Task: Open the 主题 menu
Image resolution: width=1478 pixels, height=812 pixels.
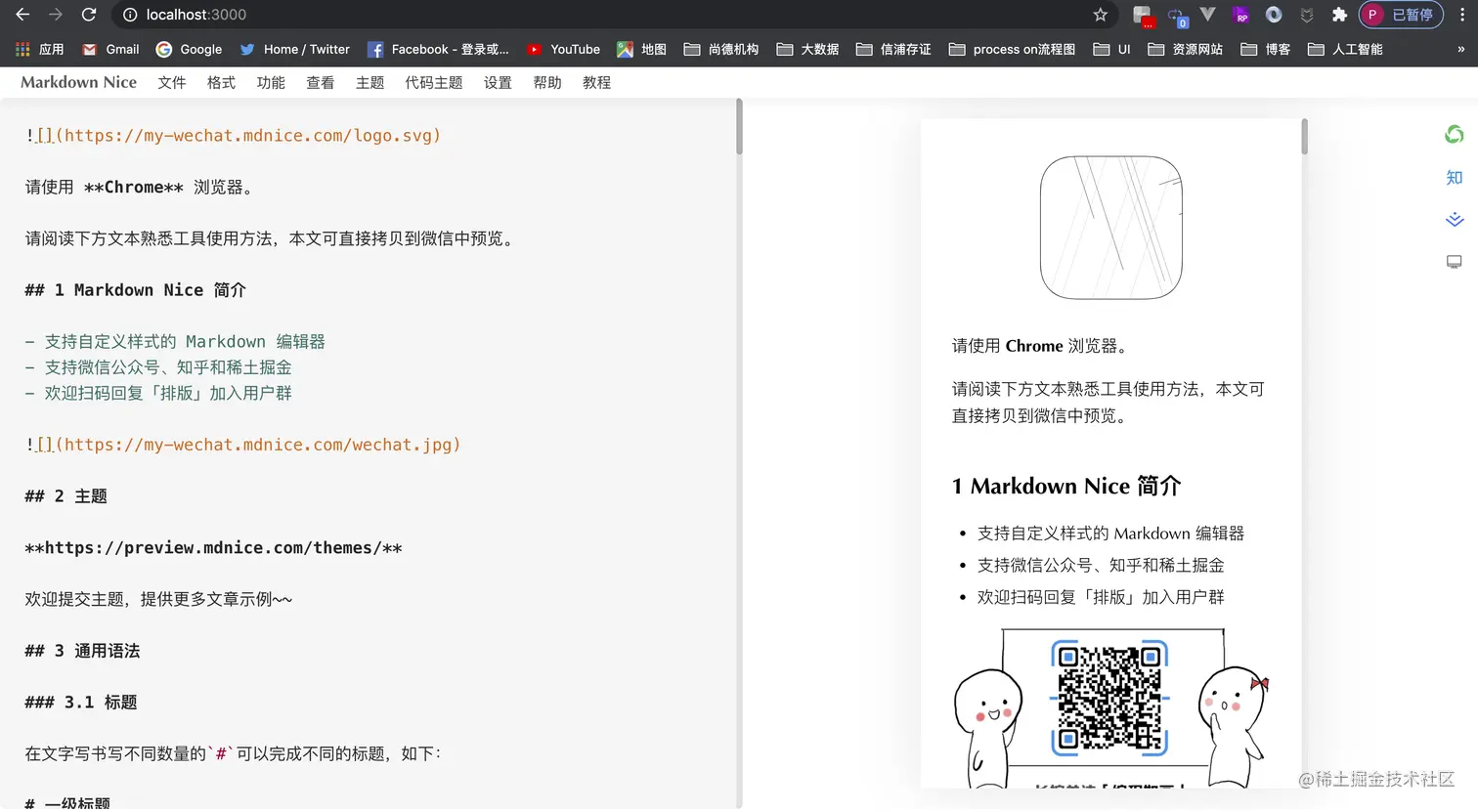Action: pyautogui.click(x=369, y=83)
